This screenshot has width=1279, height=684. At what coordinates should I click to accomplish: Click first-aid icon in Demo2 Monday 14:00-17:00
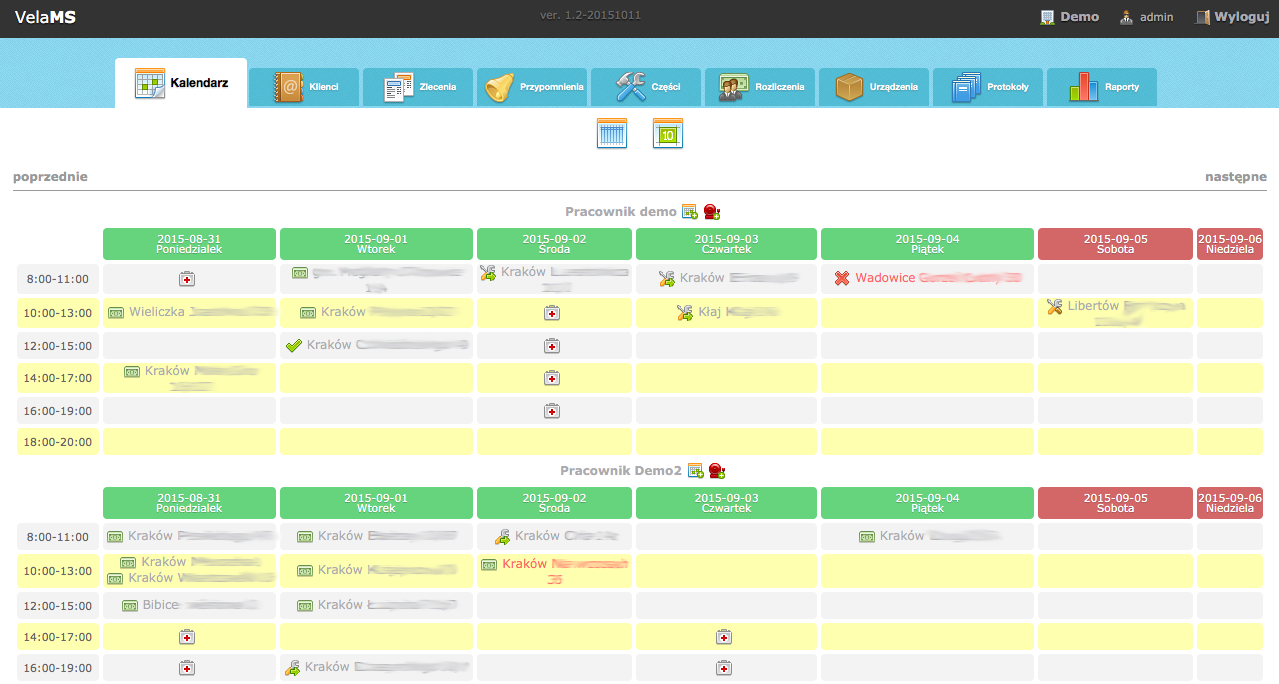coord(187,637)
